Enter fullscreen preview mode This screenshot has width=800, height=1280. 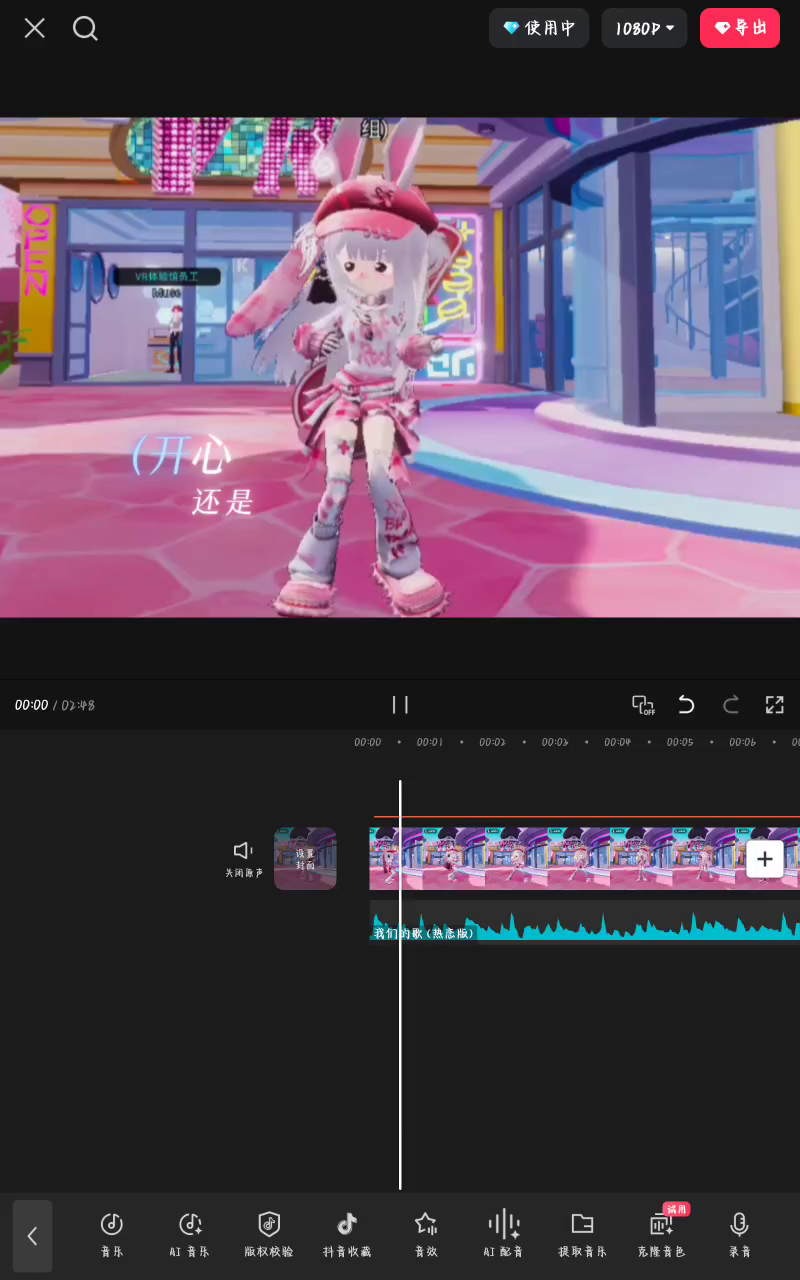[x=775, y=705]
